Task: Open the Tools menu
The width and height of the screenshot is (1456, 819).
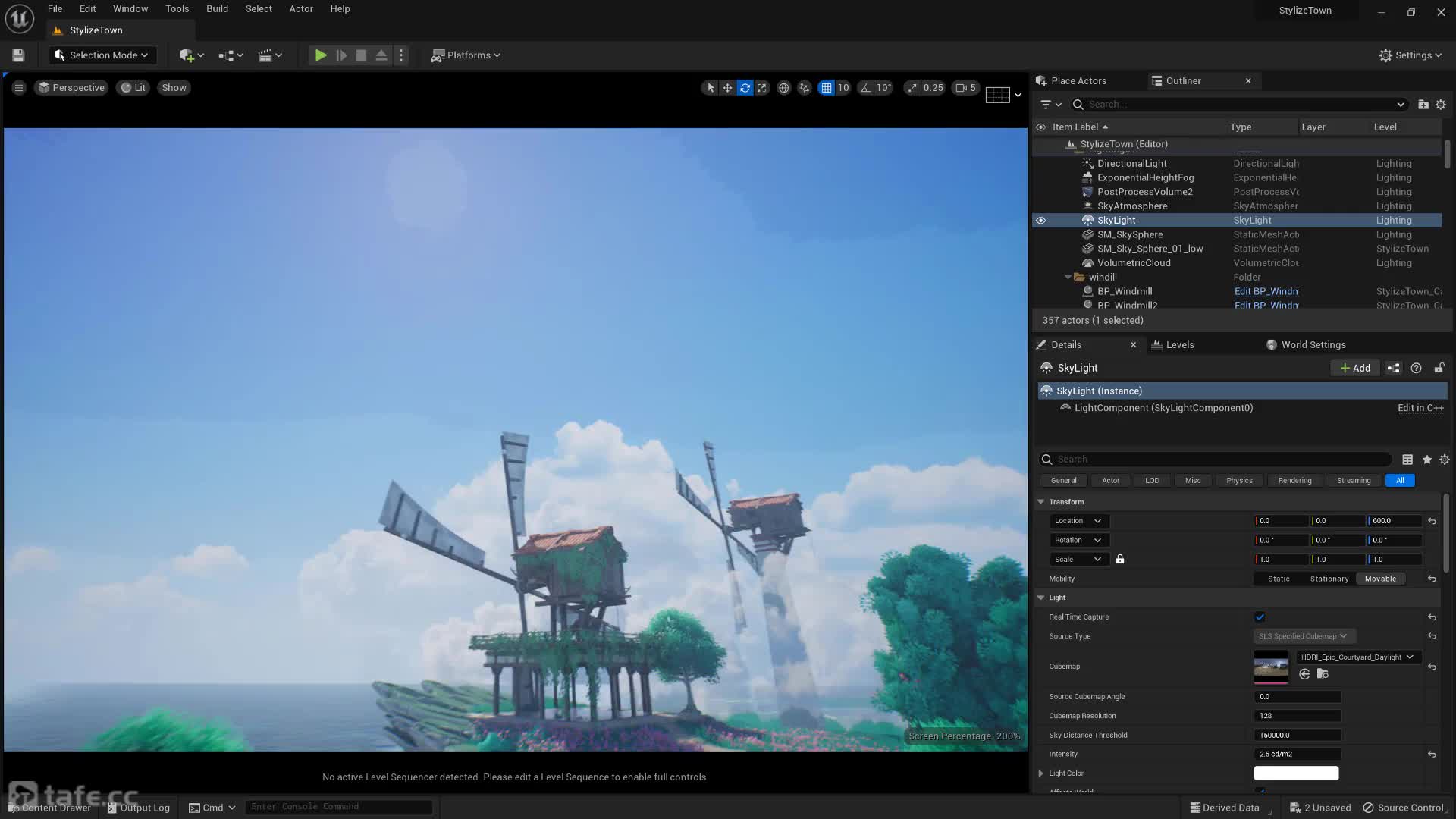Action: [177, 9]
